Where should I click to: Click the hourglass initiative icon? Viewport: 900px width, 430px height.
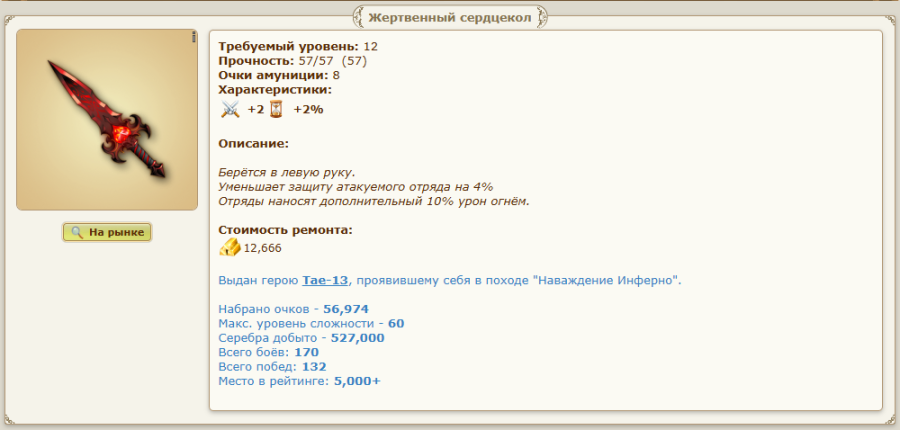coord(274,109)
